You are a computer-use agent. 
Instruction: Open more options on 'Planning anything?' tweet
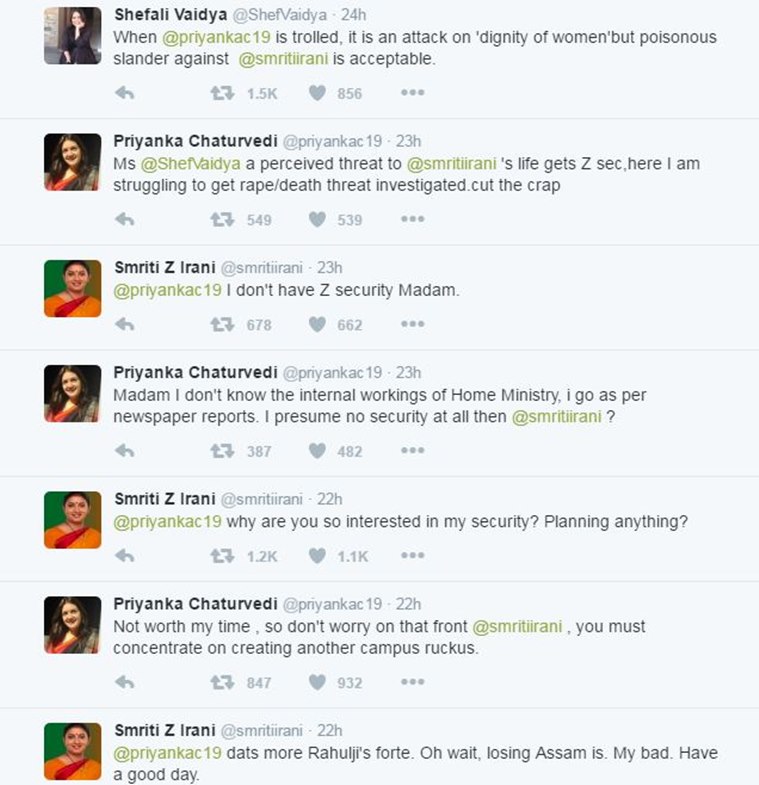412,556
